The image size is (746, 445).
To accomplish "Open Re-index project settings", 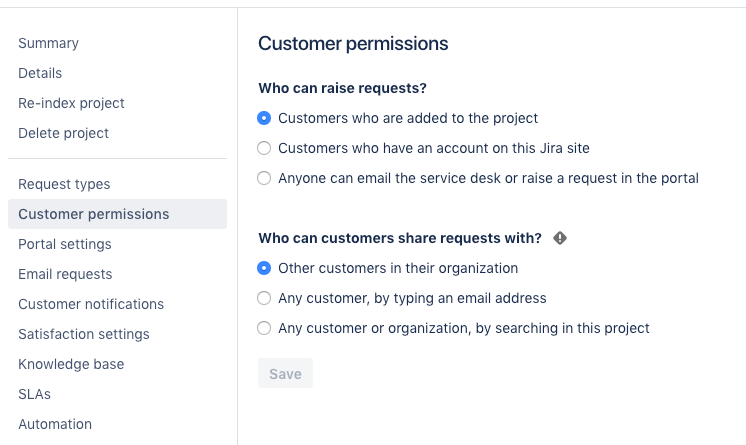I will tap(71, 103).
